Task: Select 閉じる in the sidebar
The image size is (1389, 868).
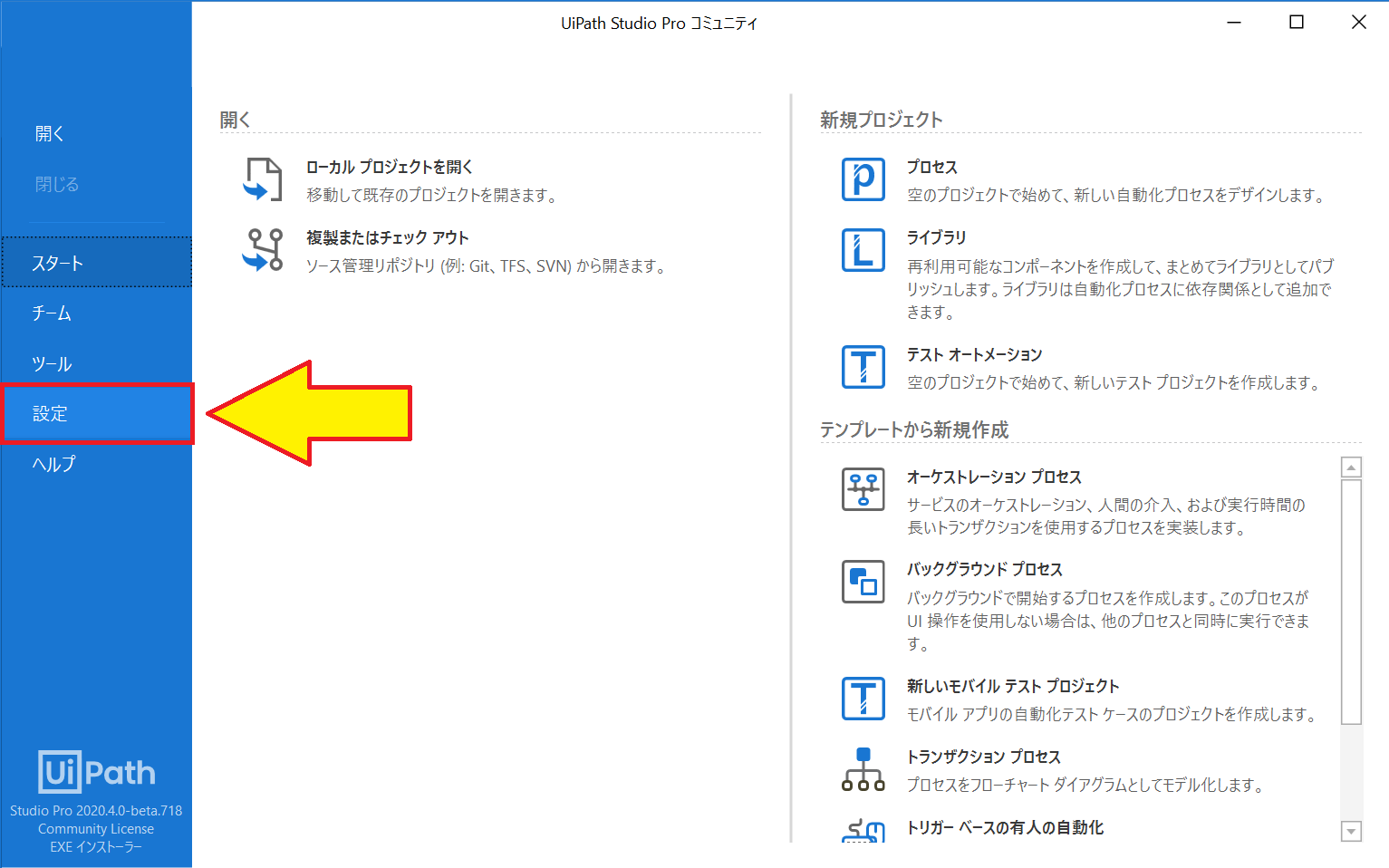Action: 57,185
